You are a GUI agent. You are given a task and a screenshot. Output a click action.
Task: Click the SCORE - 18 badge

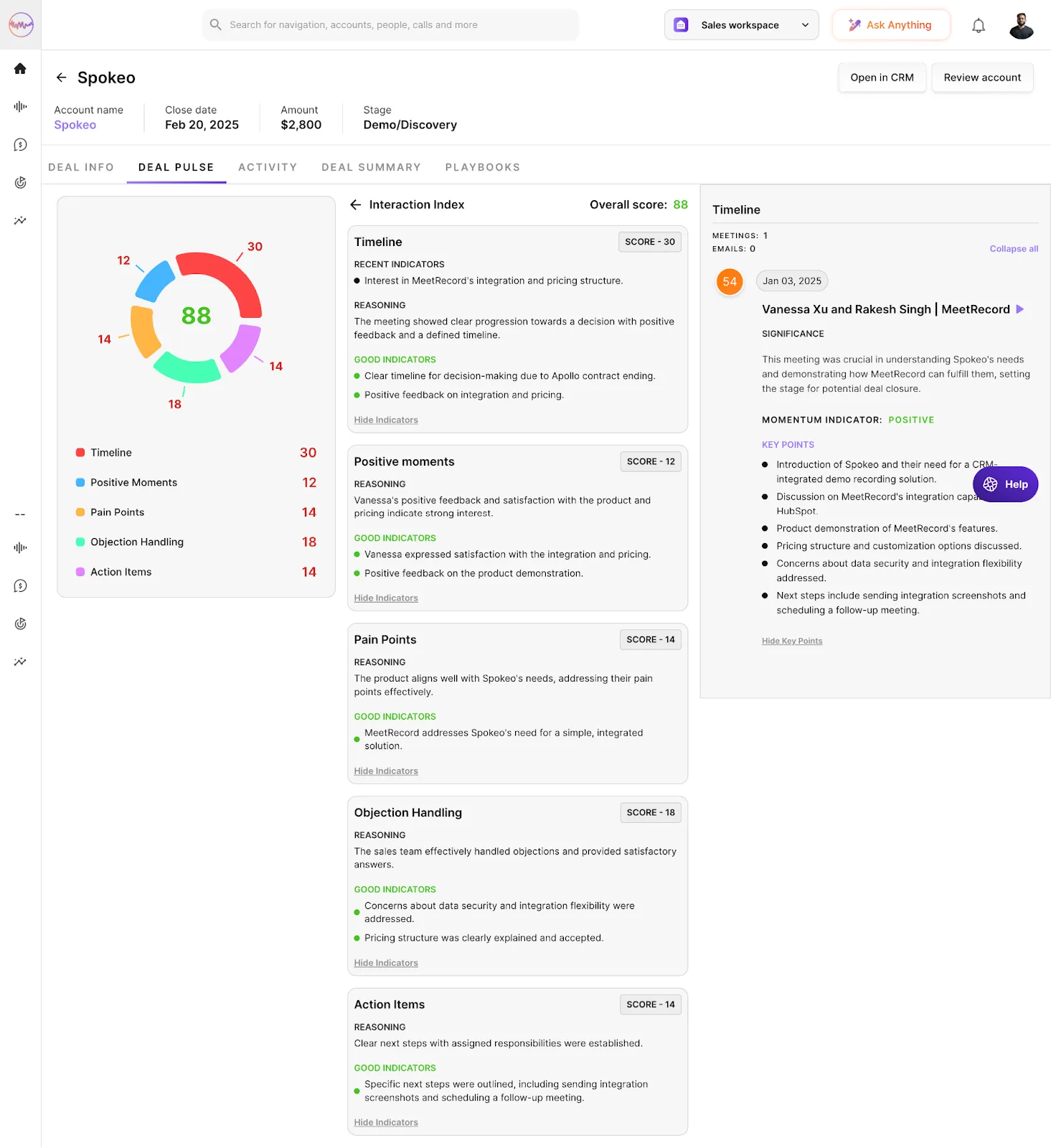click(650, 812)
